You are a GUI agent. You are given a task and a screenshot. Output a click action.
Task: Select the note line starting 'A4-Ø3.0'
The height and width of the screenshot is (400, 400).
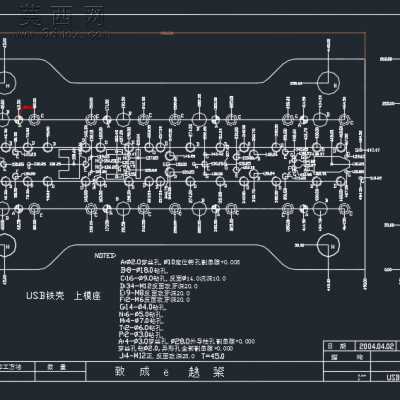pyautogui.click(x=187, y=342)
